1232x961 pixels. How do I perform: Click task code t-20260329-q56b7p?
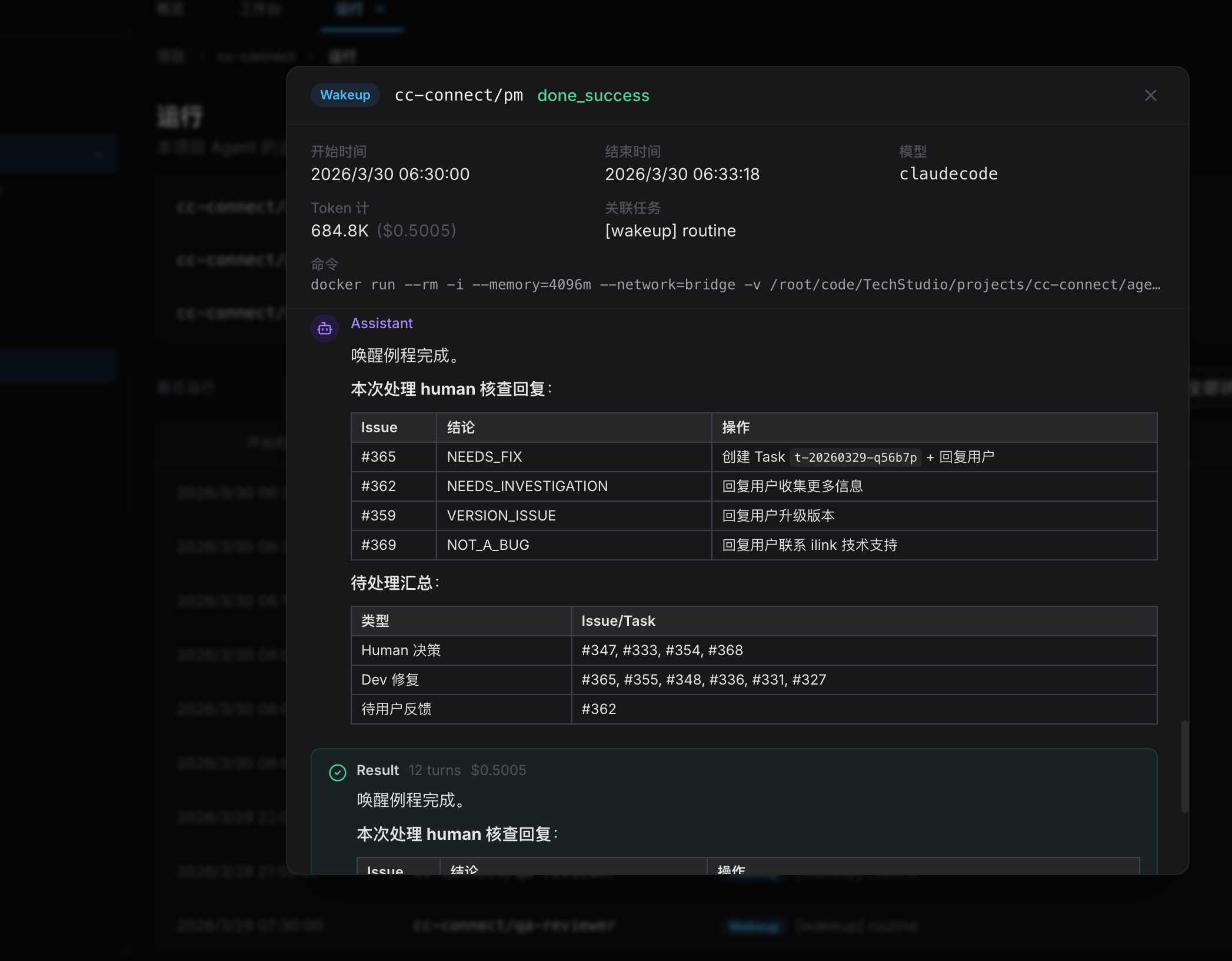click(x=855, y=458)
